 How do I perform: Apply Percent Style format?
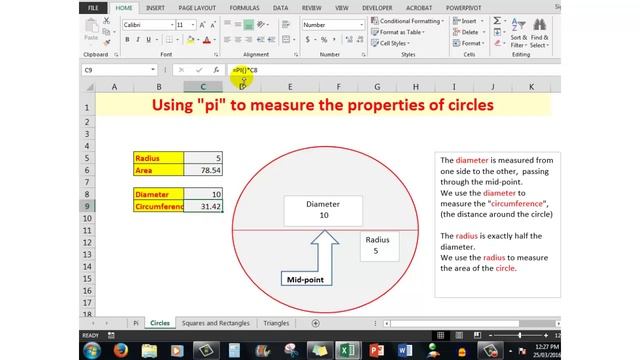[x=324, y=40]
